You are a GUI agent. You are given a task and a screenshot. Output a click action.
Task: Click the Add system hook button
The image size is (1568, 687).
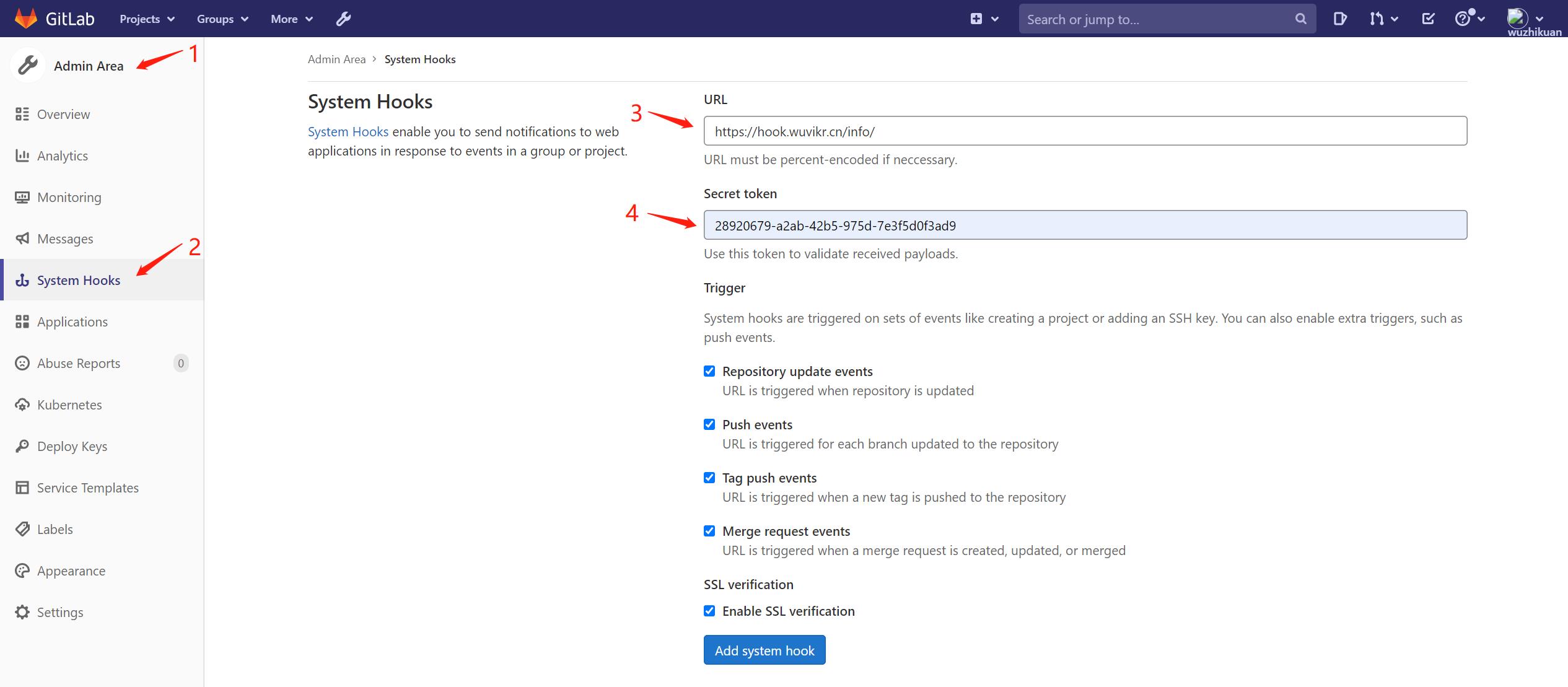[x=764, y=650]
